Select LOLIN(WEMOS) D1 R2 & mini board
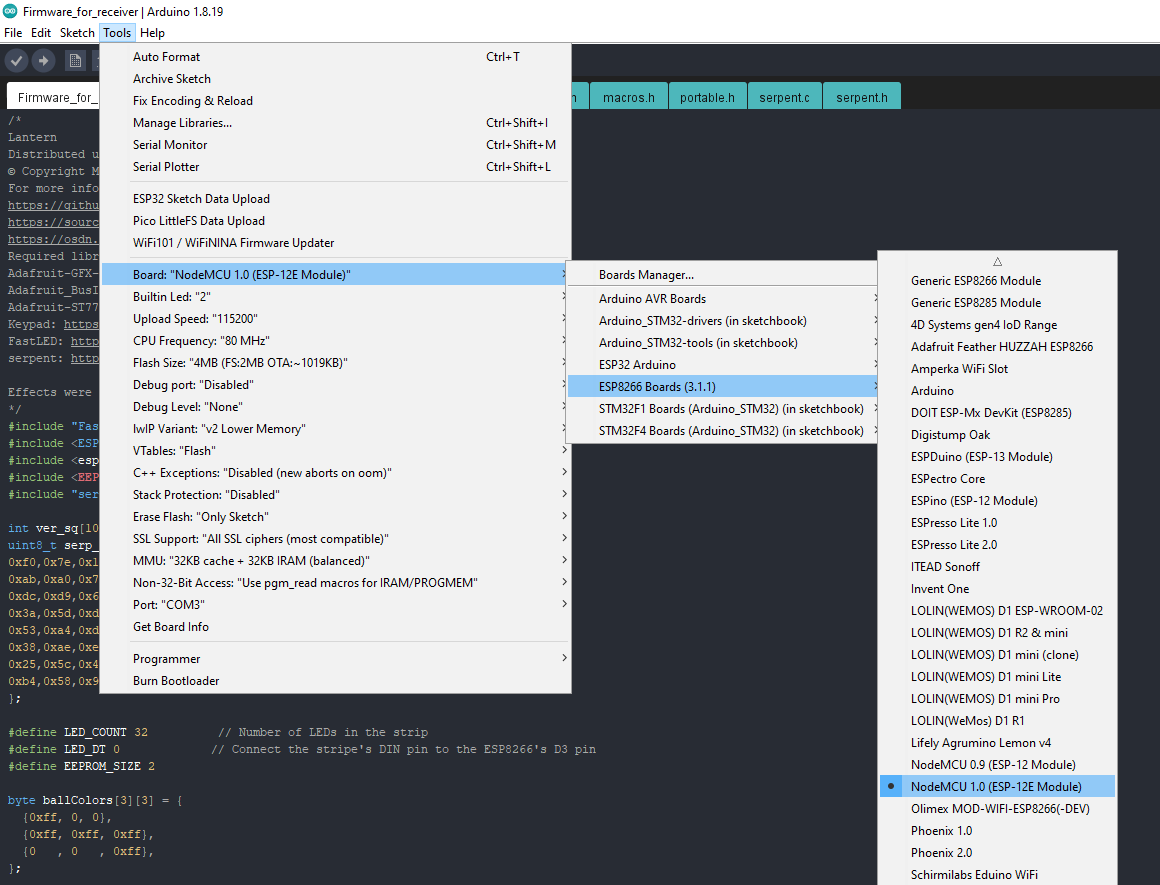 point(997,633)
